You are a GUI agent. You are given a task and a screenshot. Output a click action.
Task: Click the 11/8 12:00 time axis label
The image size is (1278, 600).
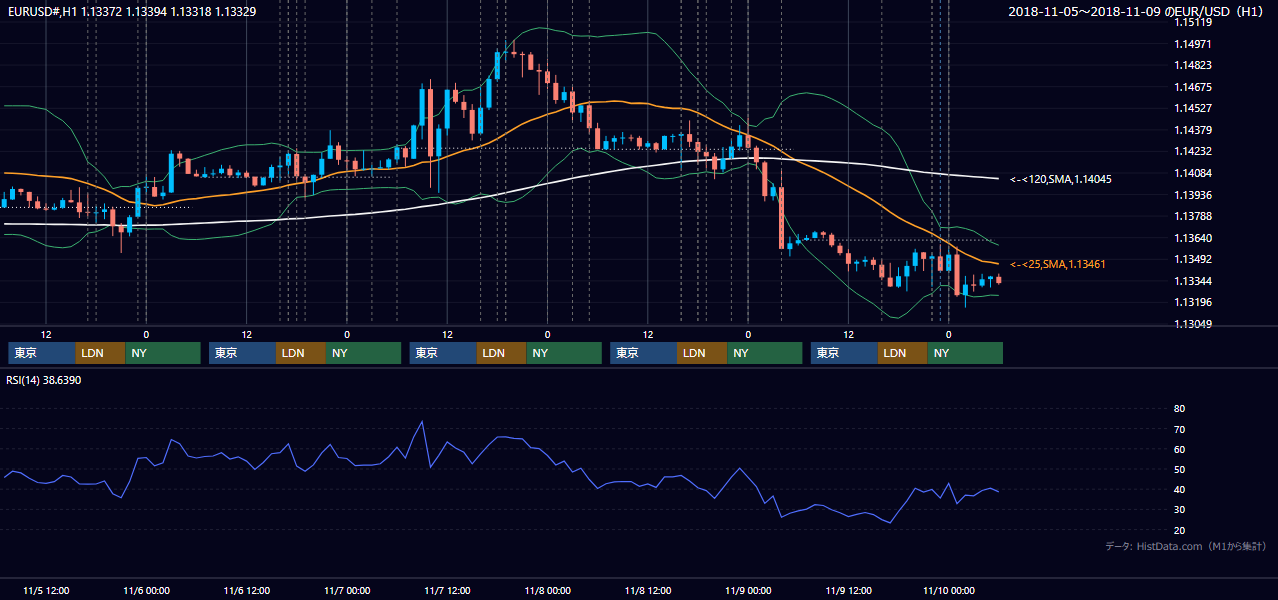click(648, 590)
